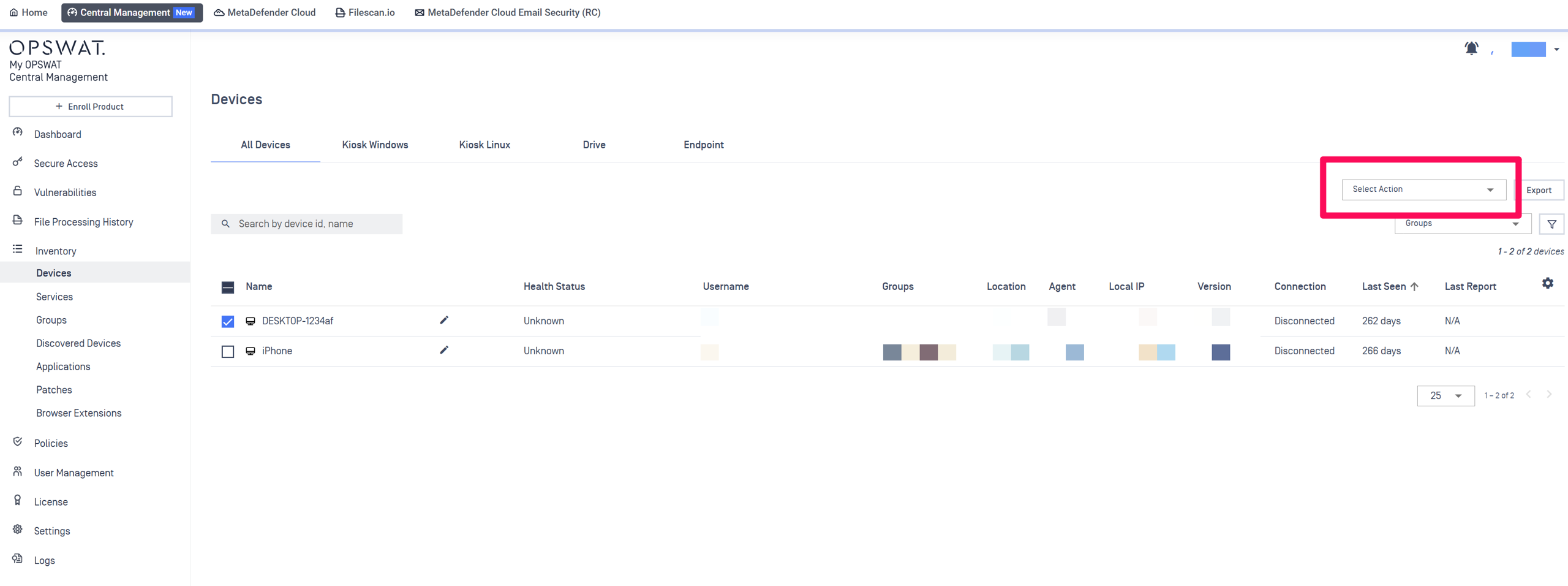Click the filter funnel icon

(x=1551, y=224)
